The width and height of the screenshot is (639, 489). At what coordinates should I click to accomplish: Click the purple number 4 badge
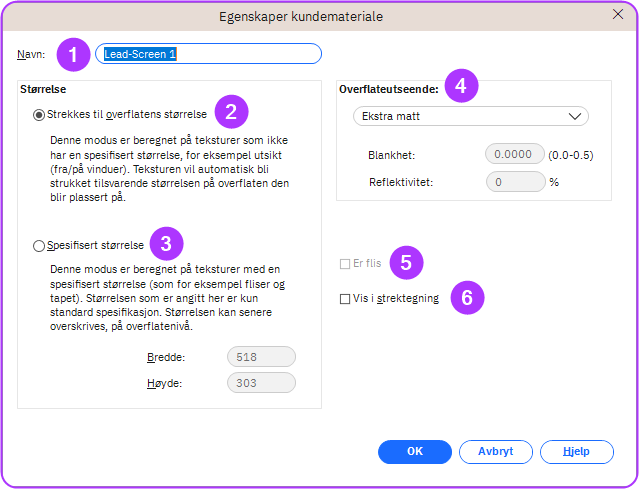(460, 86)
